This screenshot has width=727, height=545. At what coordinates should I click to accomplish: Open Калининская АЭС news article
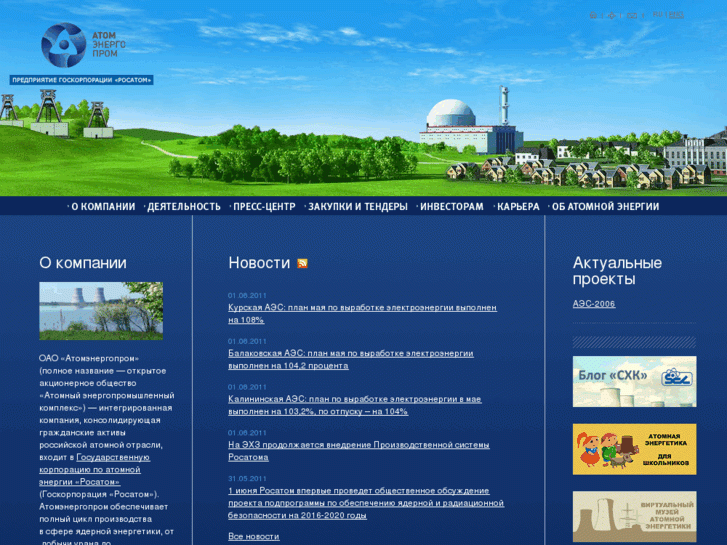click(355, 405)
